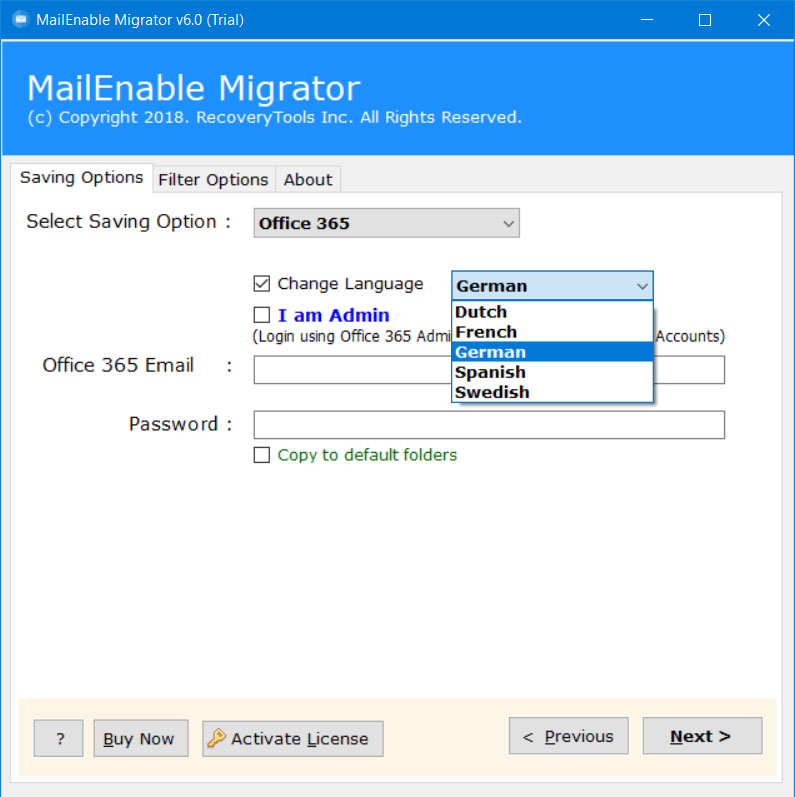Click the MailEnable Migrator app icon in title bar

click(x=20, y=20)
